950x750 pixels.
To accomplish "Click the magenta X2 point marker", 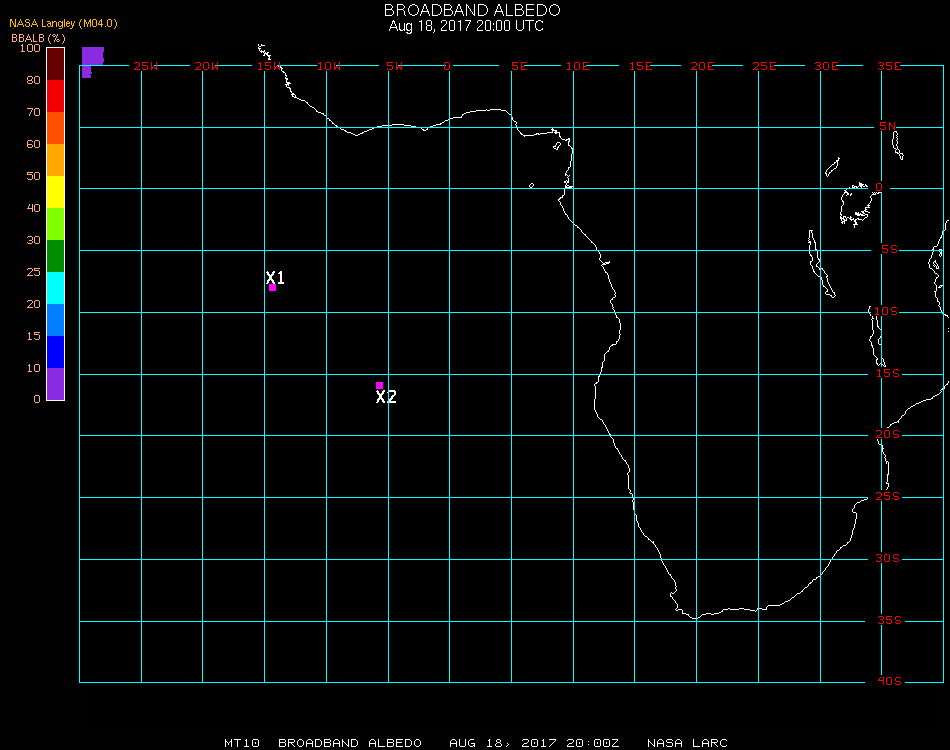I will point(379,385).
